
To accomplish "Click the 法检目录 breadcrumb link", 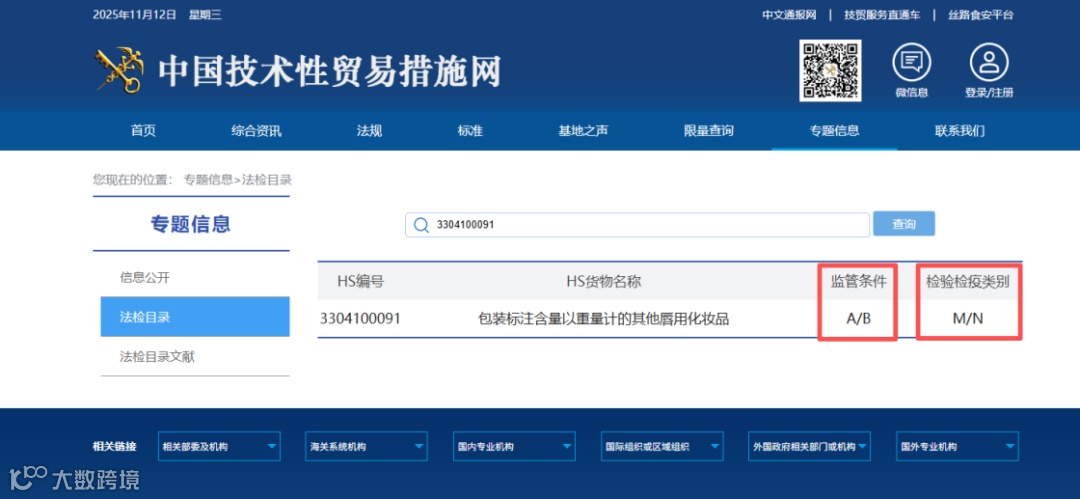I will tap(267, 180).
